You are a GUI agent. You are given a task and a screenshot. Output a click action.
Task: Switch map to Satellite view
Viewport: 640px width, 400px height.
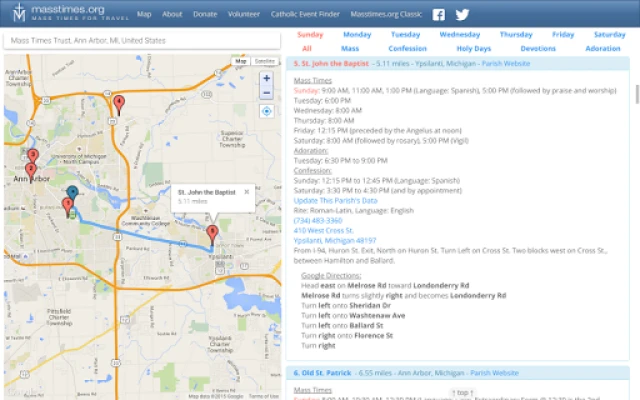[264, 62]
